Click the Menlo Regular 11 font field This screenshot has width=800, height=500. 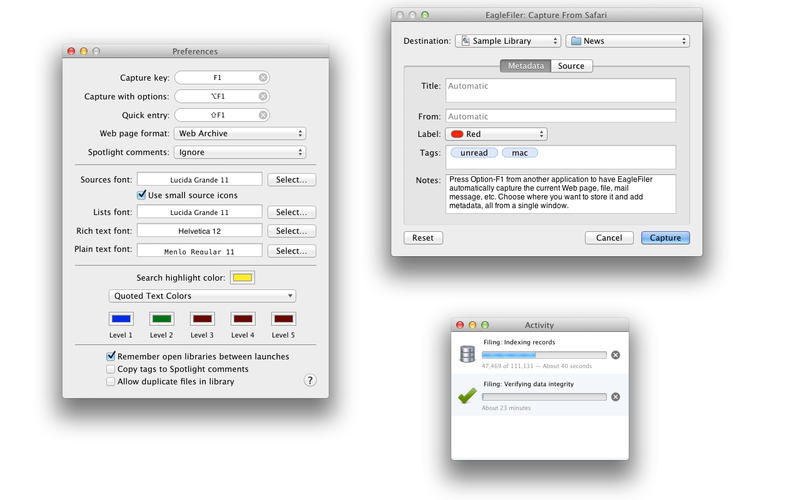[x=199, y=251]
